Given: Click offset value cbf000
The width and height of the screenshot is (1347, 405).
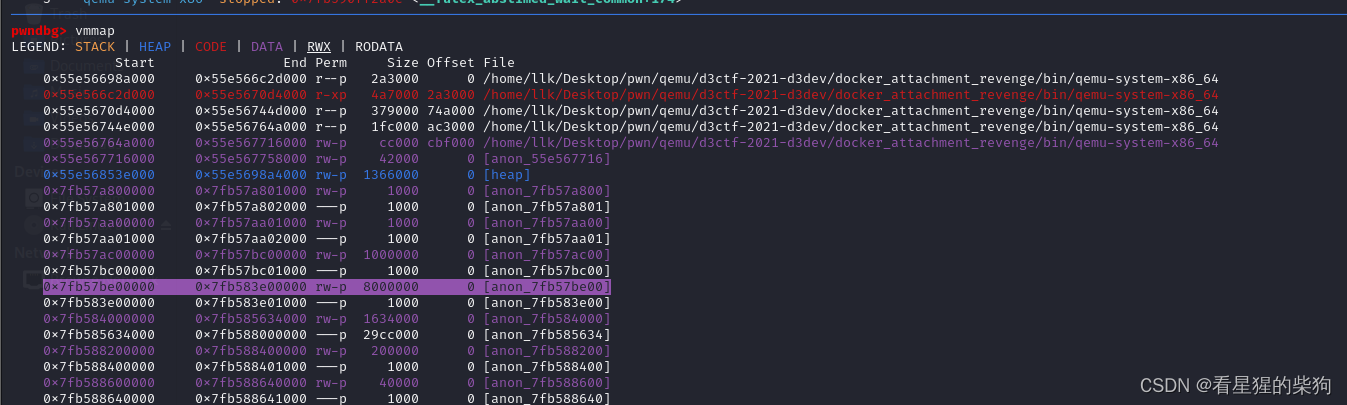Looking at the screenshot, I should [x=451, y=143].
